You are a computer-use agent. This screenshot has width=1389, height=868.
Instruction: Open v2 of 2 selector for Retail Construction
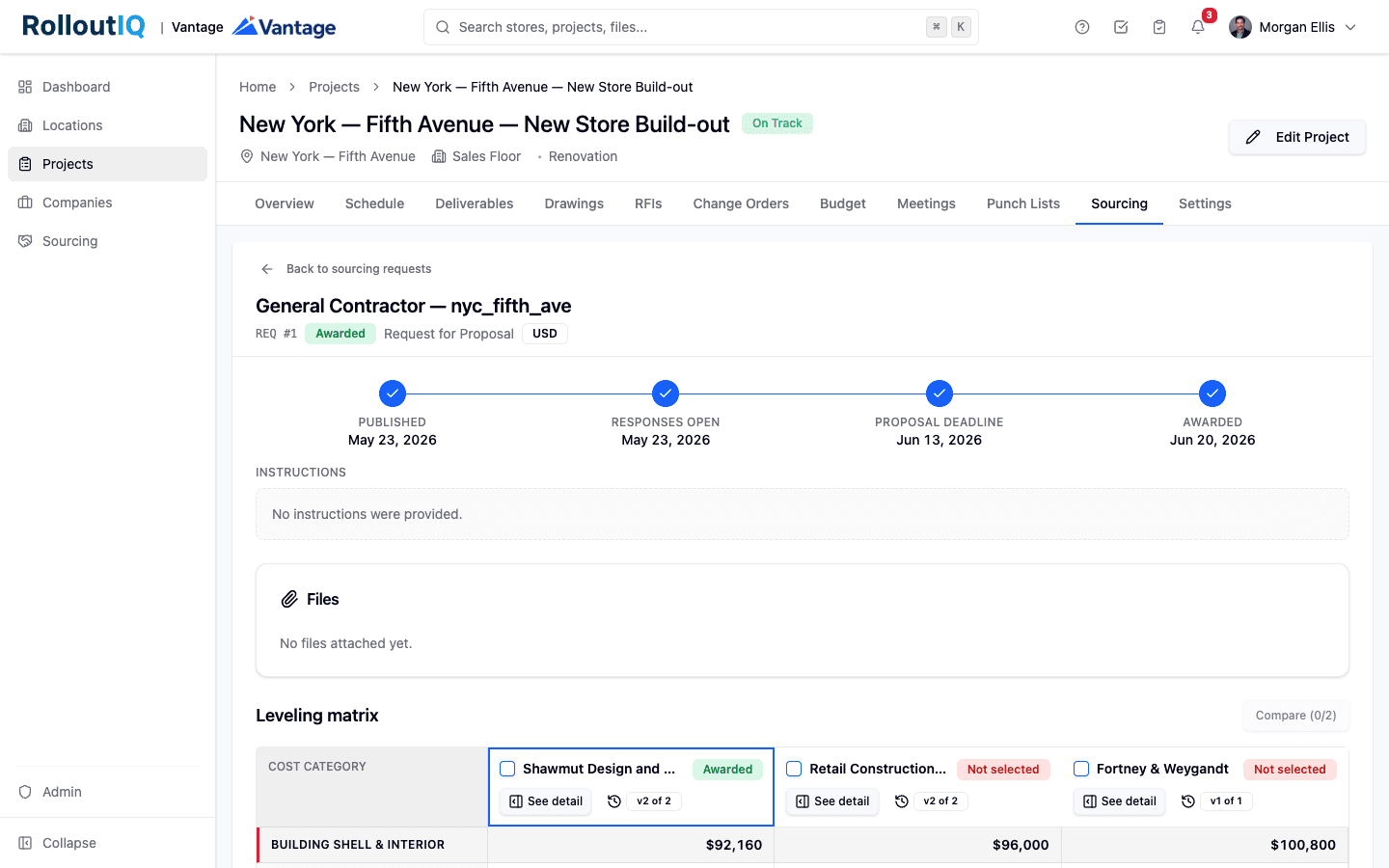click(x=940, y=801)
